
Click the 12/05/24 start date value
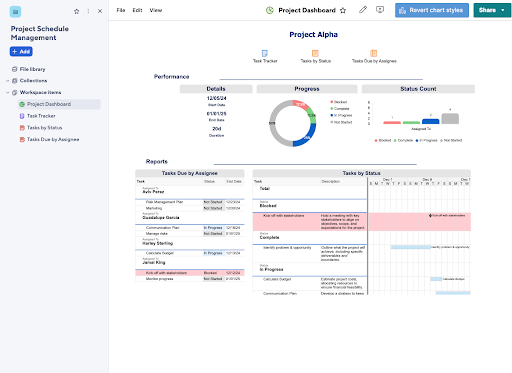click(x=217, y=98)
